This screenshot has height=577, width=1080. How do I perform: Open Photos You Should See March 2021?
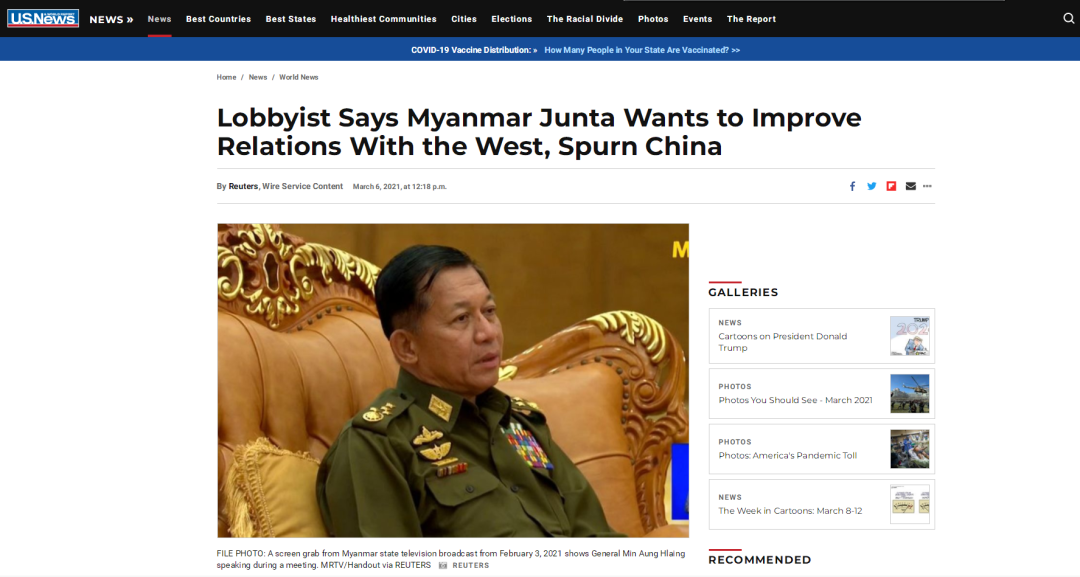tap(822, 394)
